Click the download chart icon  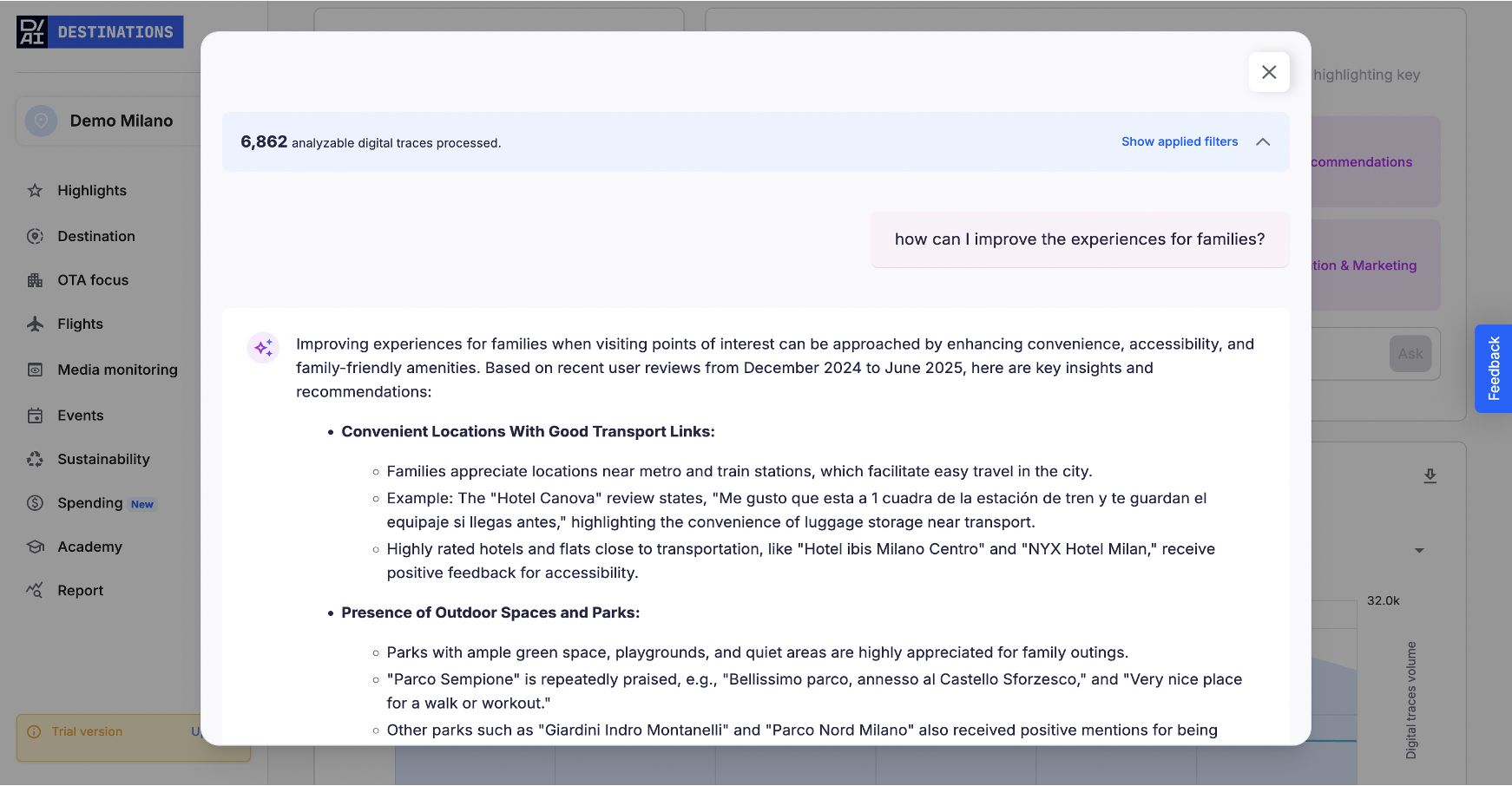tap(1430, 476)
